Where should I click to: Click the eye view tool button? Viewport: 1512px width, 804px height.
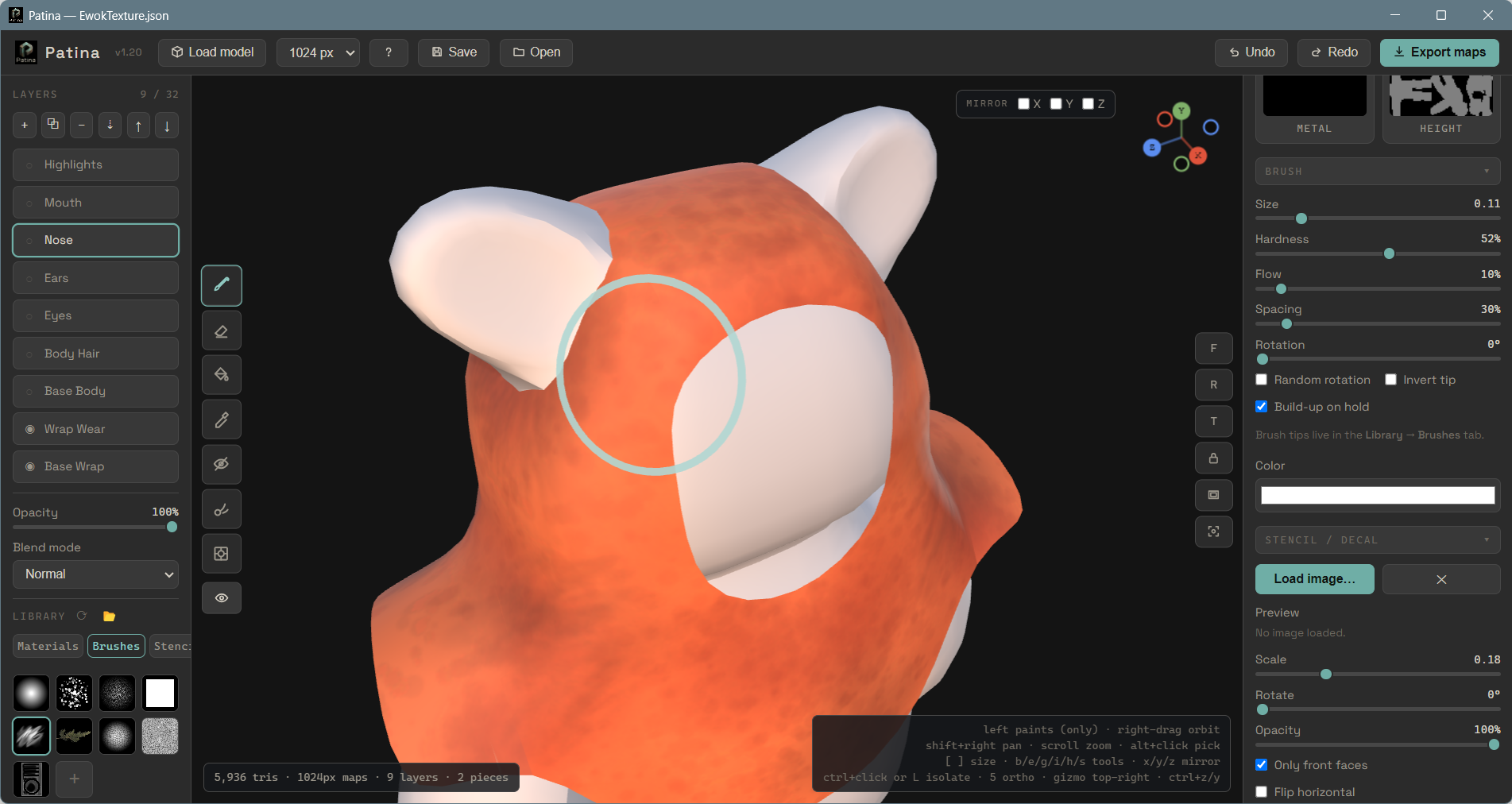[222, 597]
